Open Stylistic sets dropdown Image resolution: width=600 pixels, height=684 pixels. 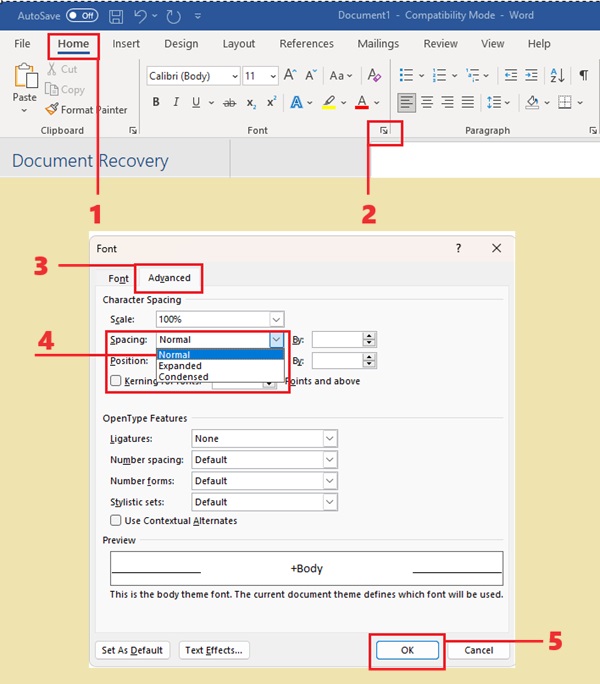pos(329,502)
